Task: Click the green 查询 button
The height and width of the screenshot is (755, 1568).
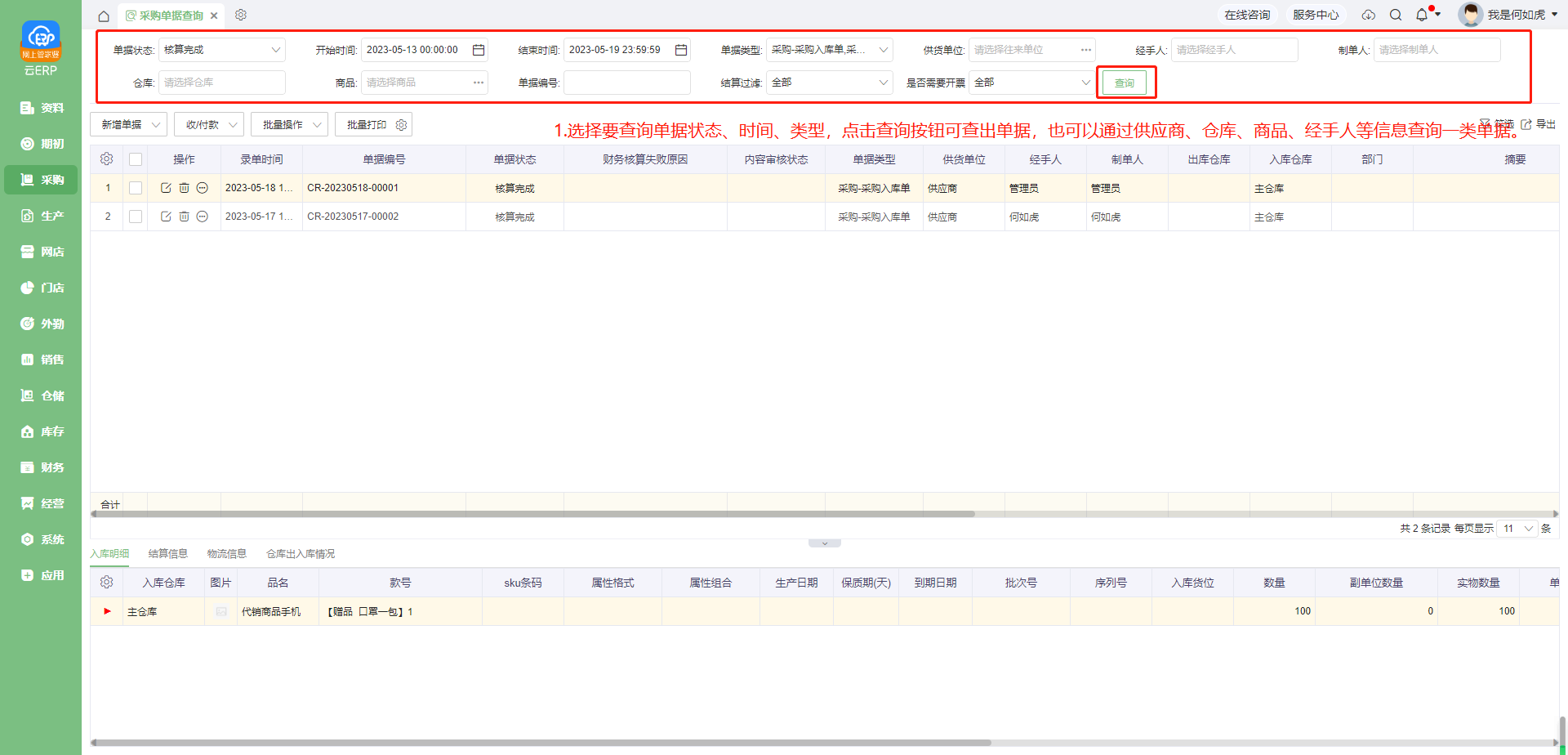Action: point(1125,83)
